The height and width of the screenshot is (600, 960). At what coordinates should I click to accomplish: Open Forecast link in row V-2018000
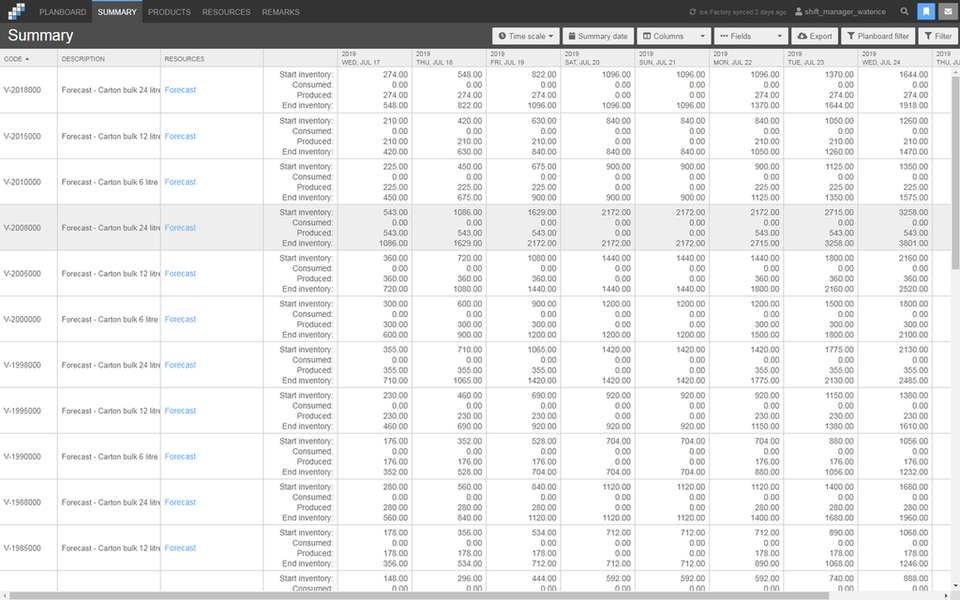click(x=180, y=90)
